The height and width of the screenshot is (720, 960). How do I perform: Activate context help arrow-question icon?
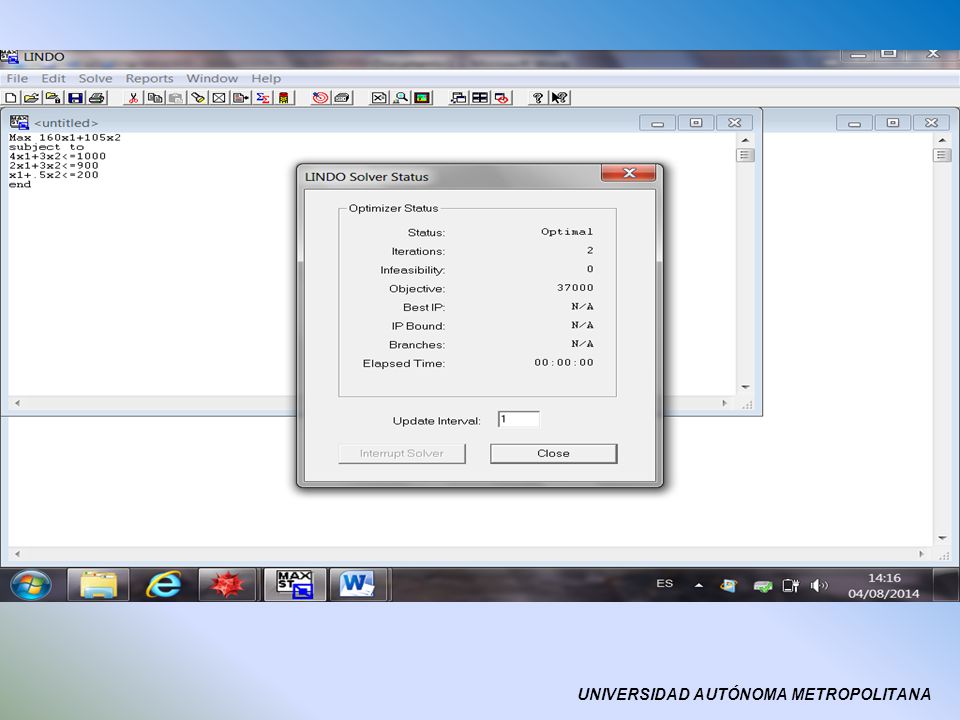pos(560,98)
